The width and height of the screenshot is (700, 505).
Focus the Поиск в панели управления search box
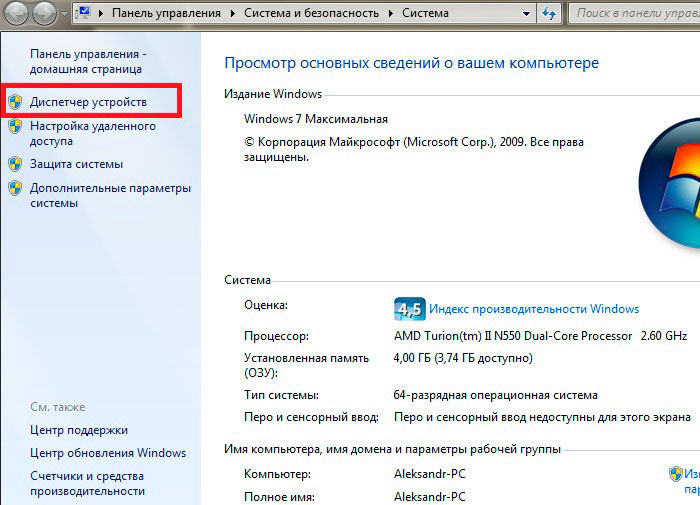pyautogui.click(x=634, y=13)
